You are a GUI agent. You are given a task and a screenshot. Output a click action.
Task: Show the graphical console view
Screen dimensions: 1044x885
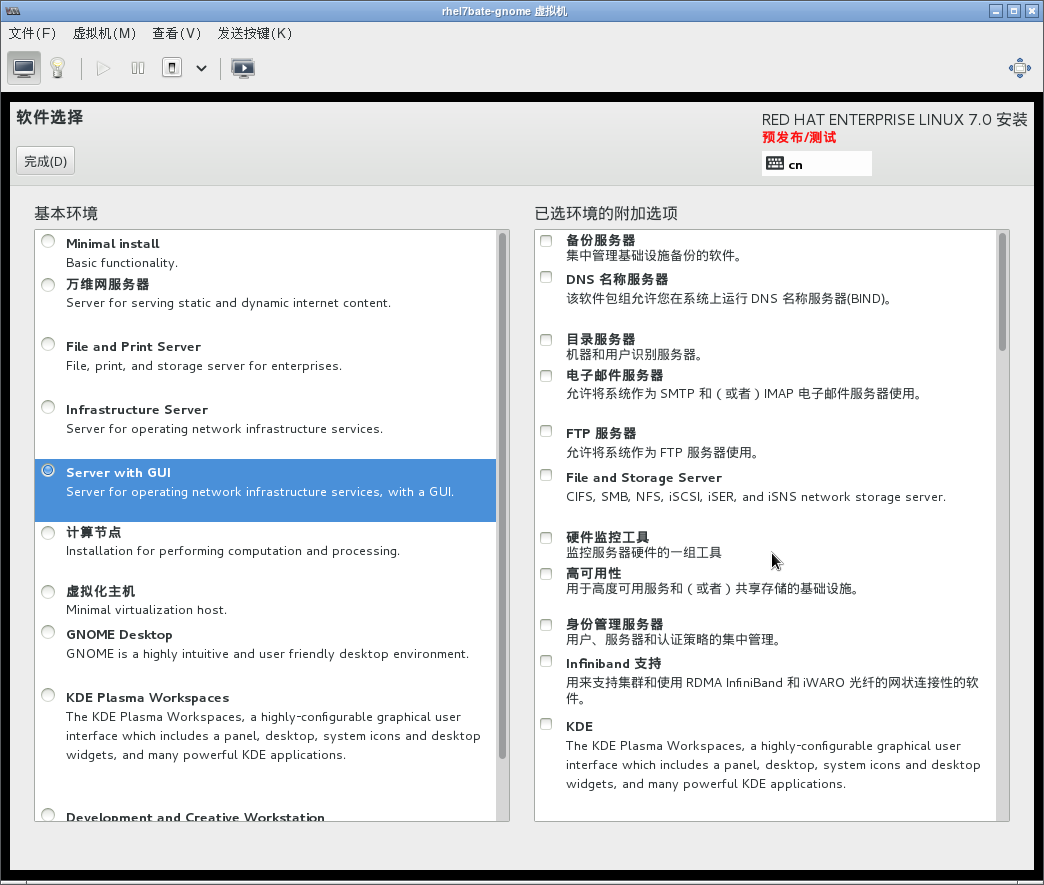click(24, 68)
